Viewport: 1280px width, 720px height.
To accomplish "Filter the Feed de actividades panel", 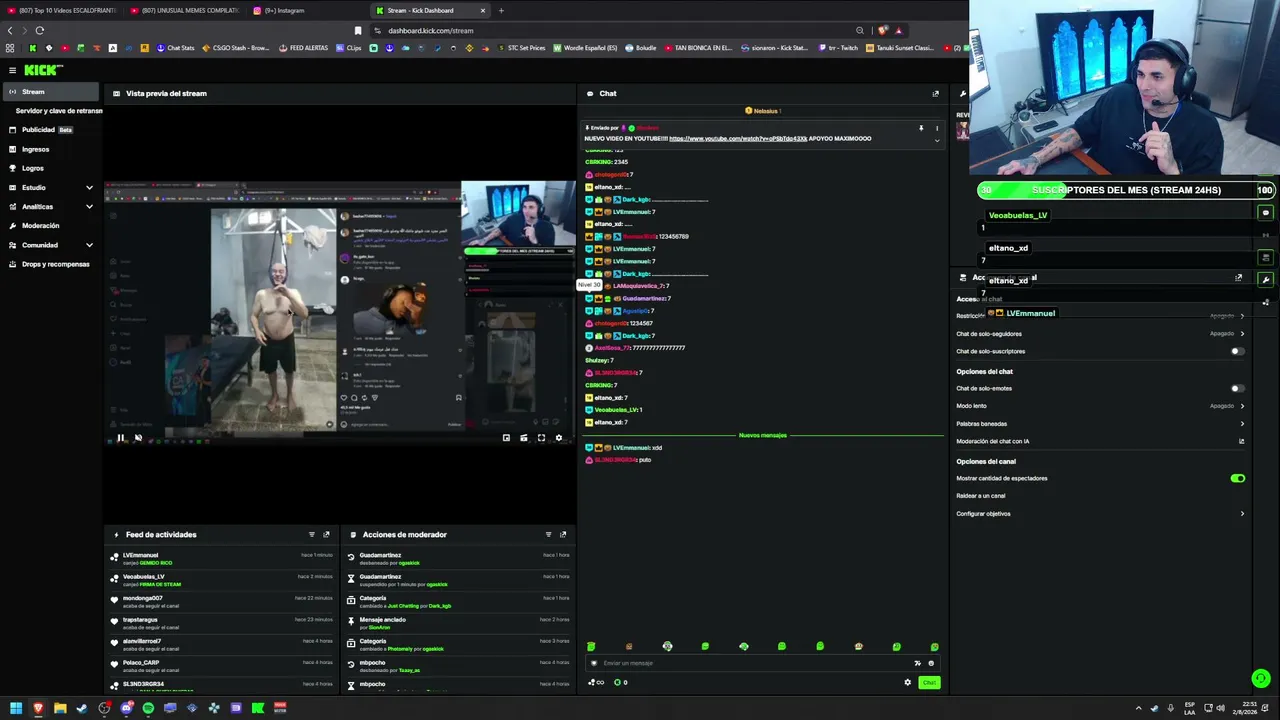I will pyautogui.click(x=312, y=534).
